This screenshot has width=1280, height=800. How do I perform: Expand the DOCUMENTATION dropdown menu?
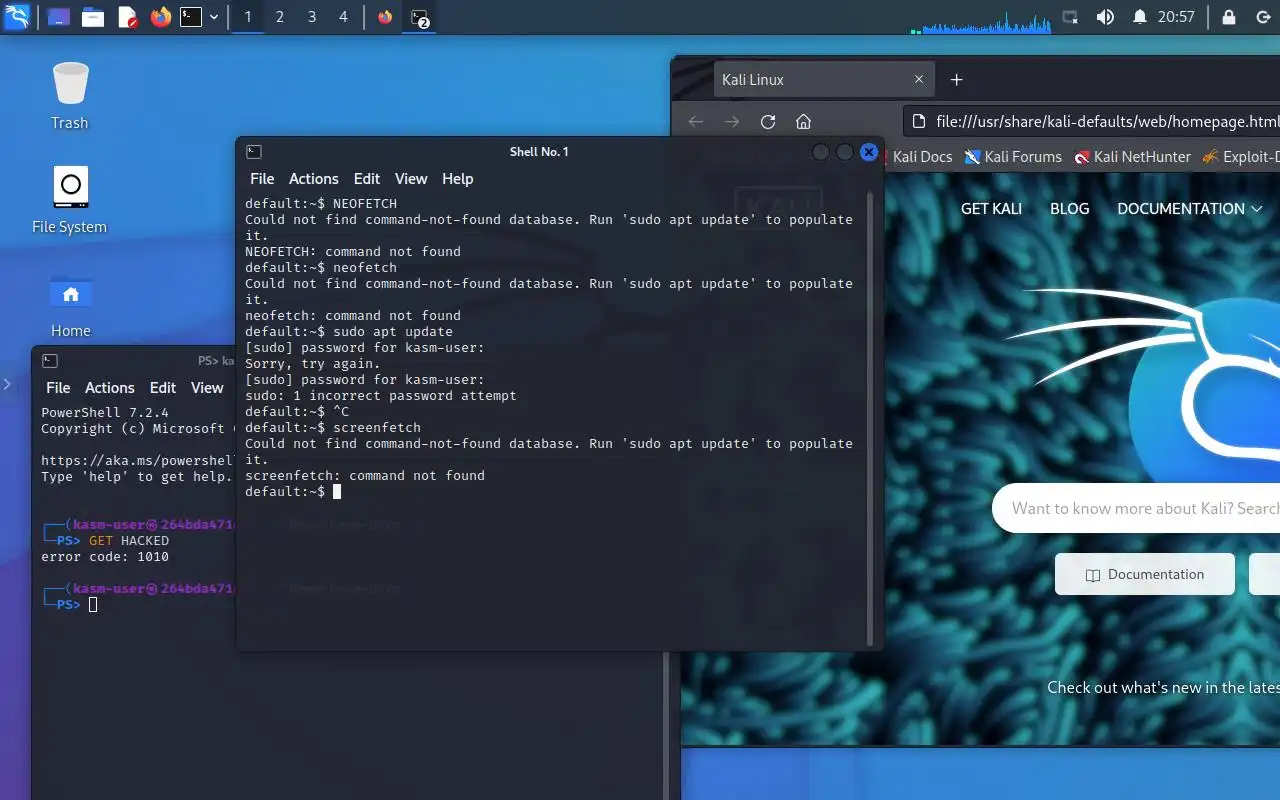[1190, 209]
